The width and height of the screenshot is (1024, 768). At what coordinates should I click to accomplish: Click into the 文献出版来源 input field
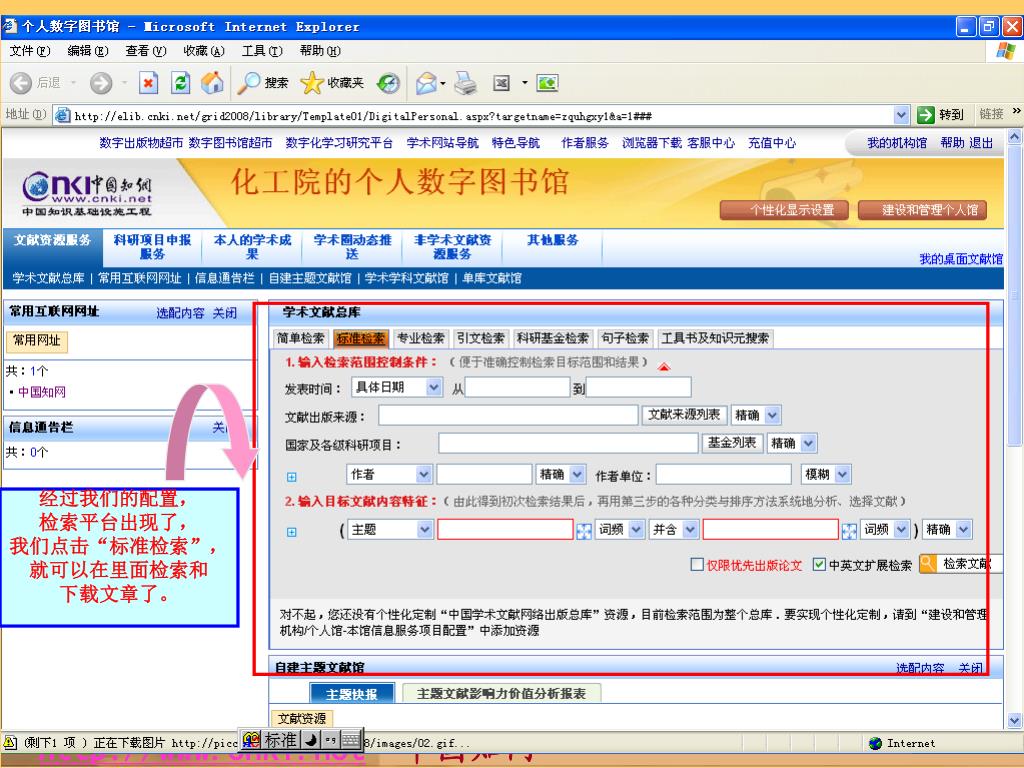point(508,415)
